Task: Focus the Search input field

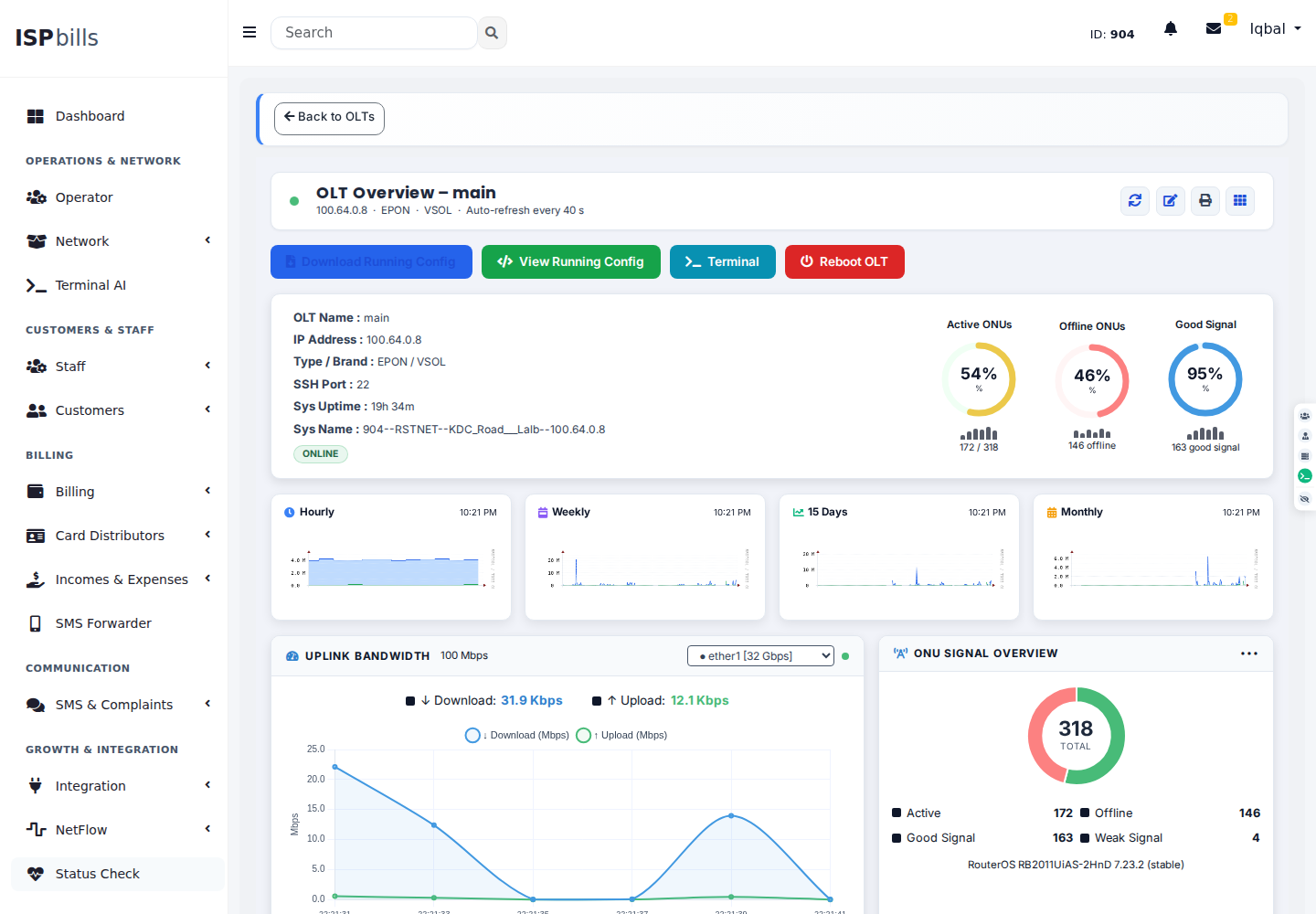Action: pyautogui.click(x=374, y=33)
